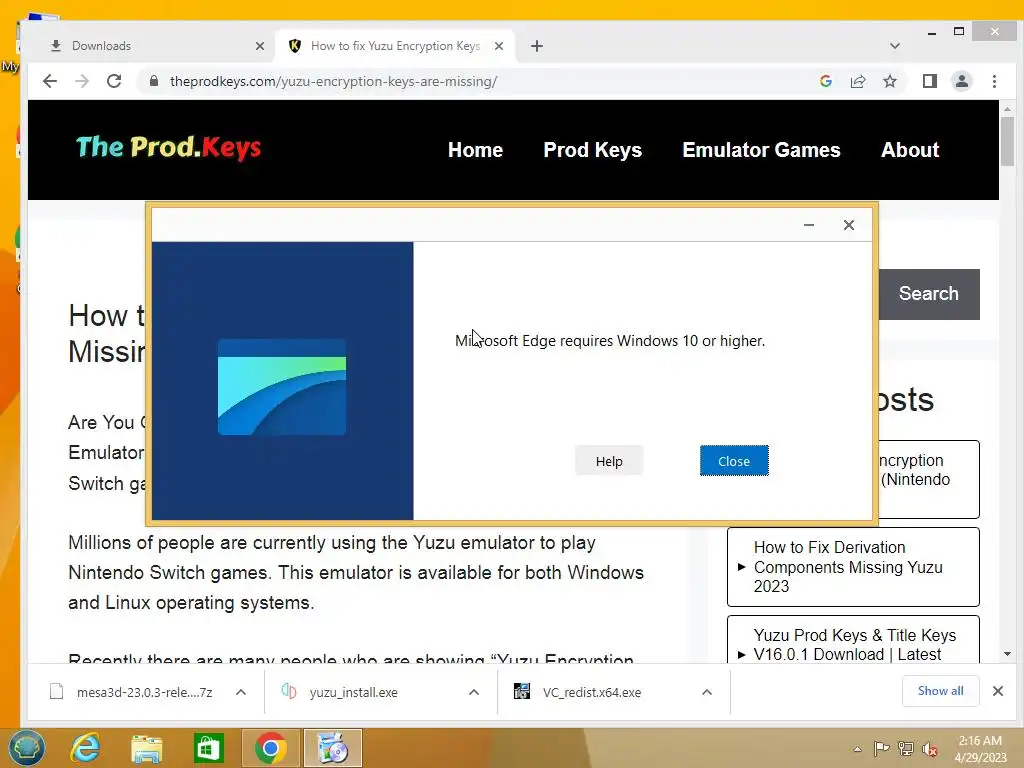The image size is (1024, 768).
Task: Open the Chrome profile avatar
Action: [961, 81]
